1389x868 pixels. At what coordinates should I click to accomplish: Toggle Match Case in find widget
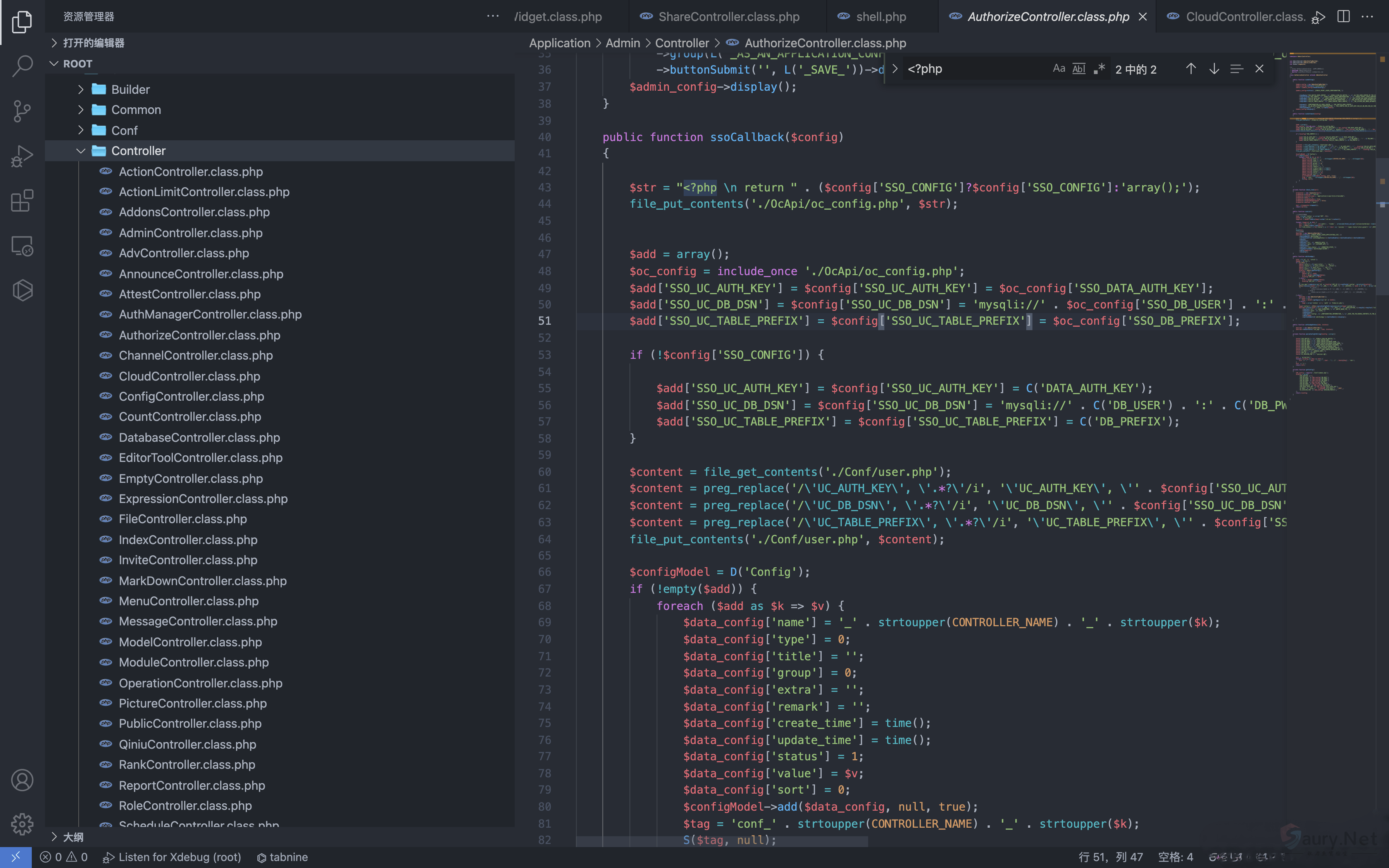(1059, 69)
